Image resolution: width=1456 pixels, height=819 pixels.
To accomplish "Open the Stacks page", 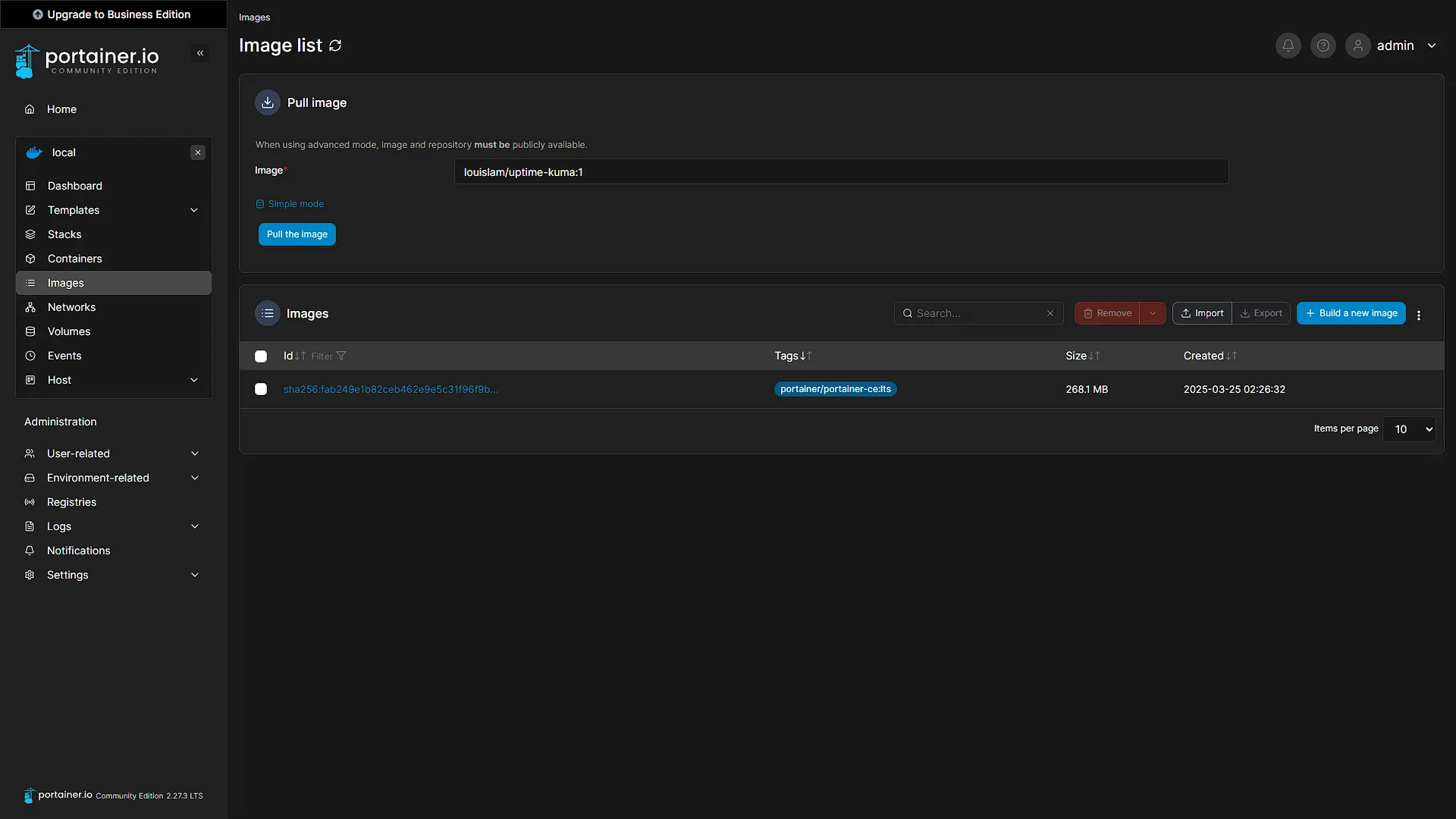I will [114, 234].
